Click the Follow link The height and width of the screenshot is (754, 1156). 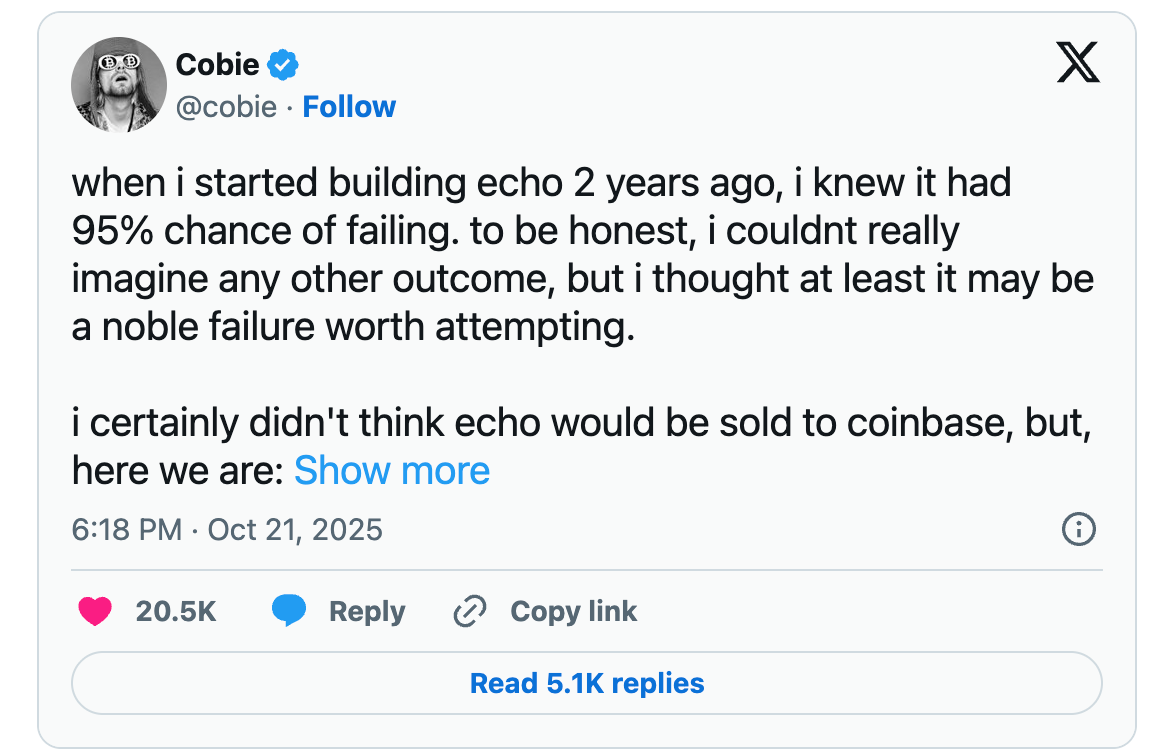pyautogui.click(x=348, y=107)
